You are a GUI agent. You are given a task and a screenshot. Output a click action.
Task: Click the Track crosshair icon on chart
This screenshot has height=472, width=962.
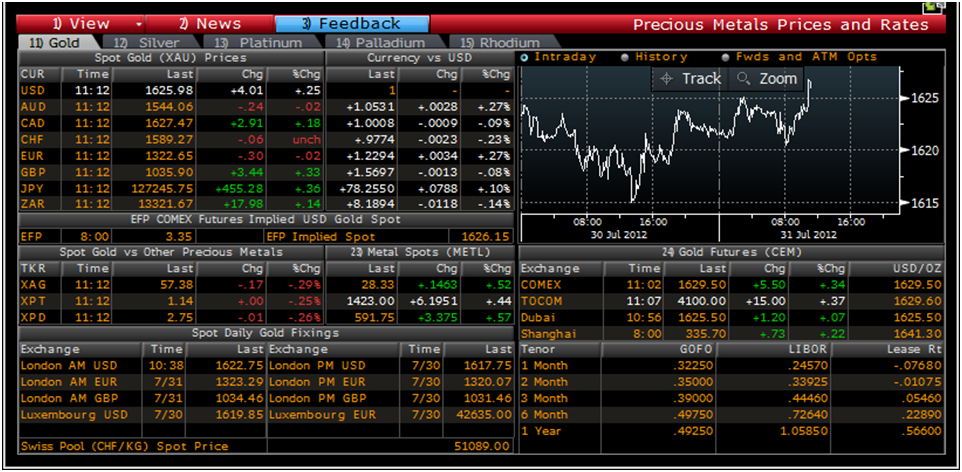tap(669, 79)
